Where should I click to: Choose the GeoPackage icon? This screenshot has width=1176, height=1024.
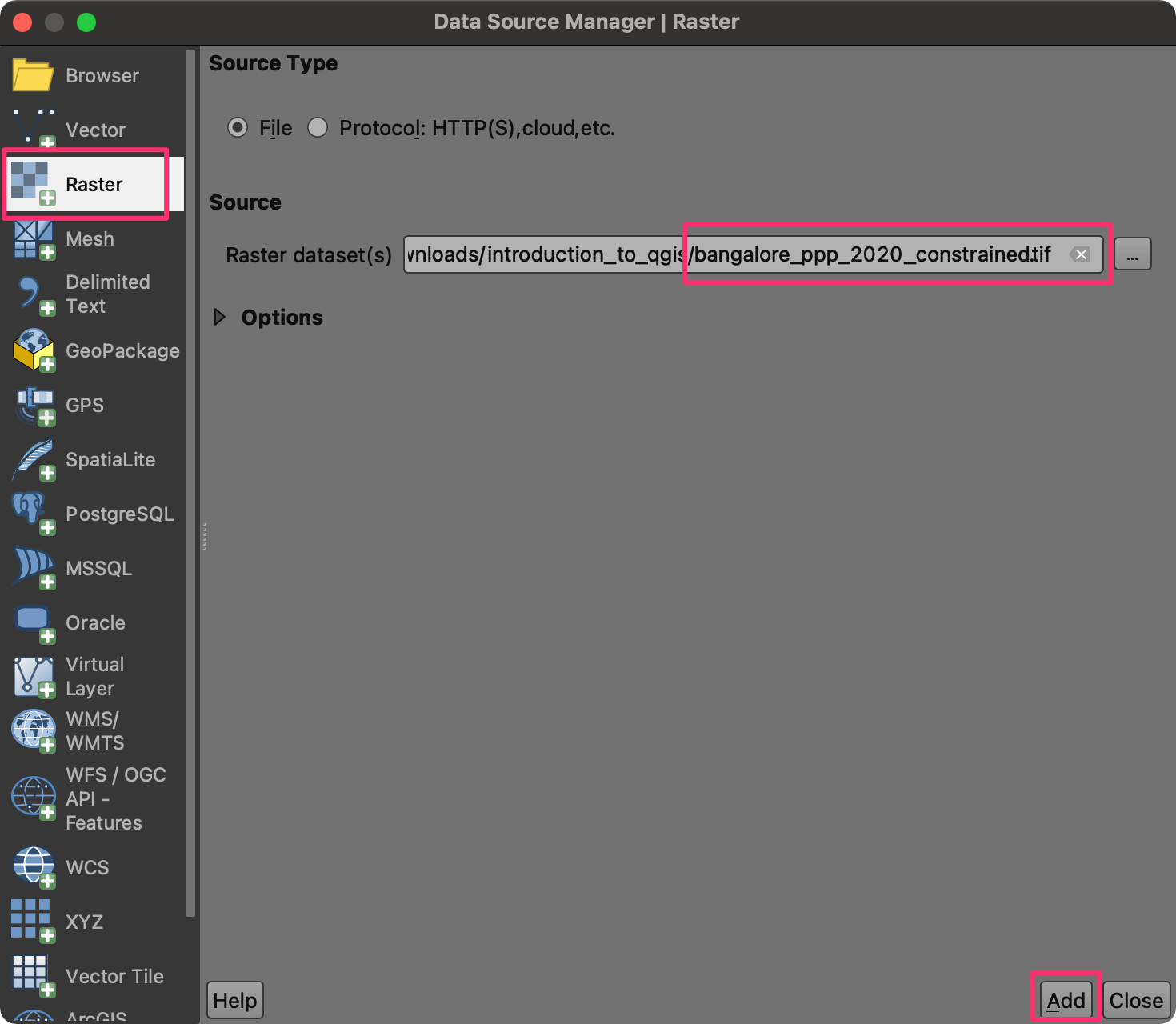(33, 350)
